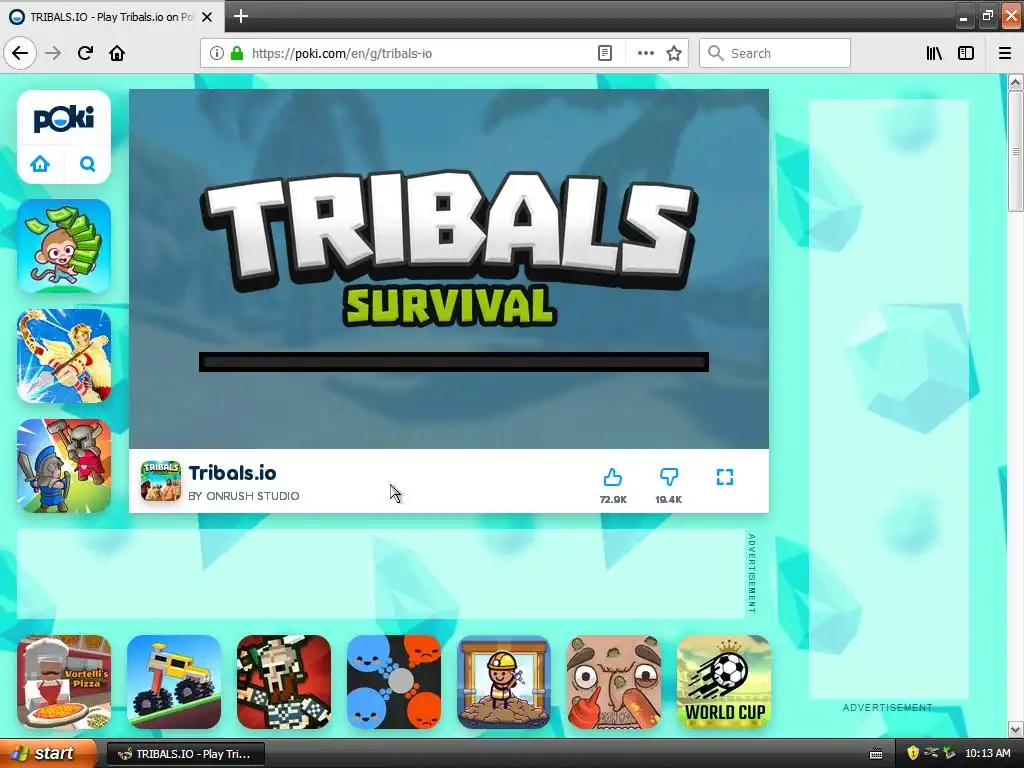Open Poki game search magnifier
The image size is (1024, 768).
(x=88, y=163)
